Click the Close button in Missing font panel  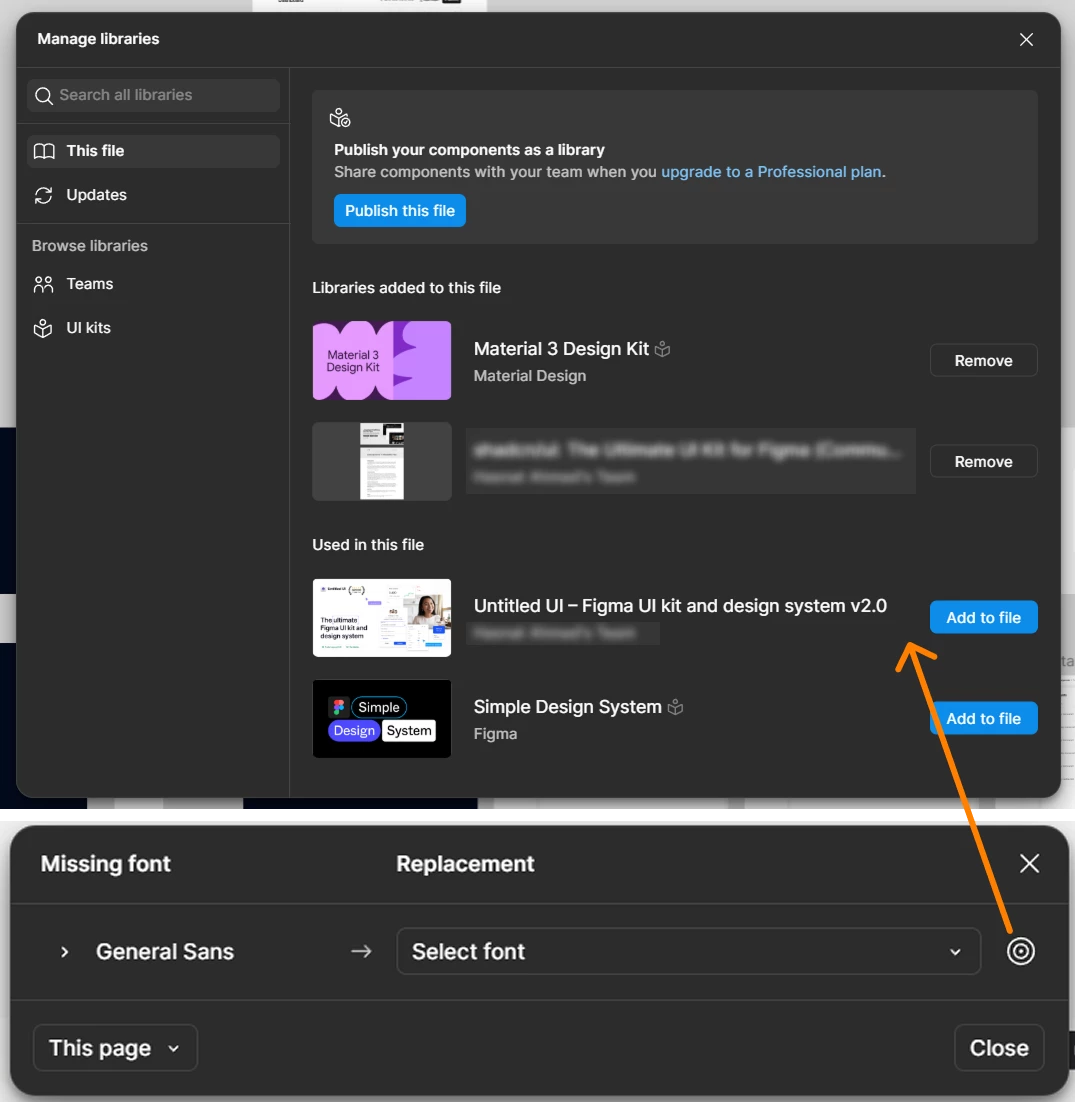(x=999, y=1048)
